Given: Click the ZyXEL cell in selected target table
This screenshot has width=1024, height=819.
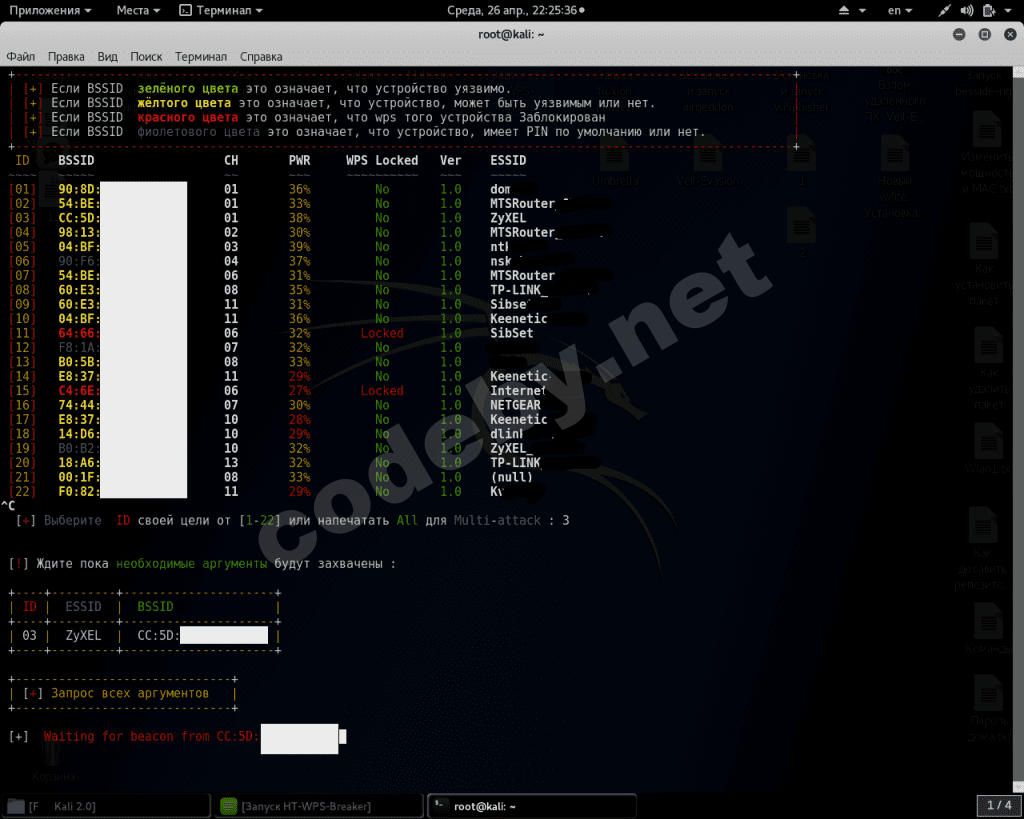Looking at the screenshot, I should click(84, 635).
